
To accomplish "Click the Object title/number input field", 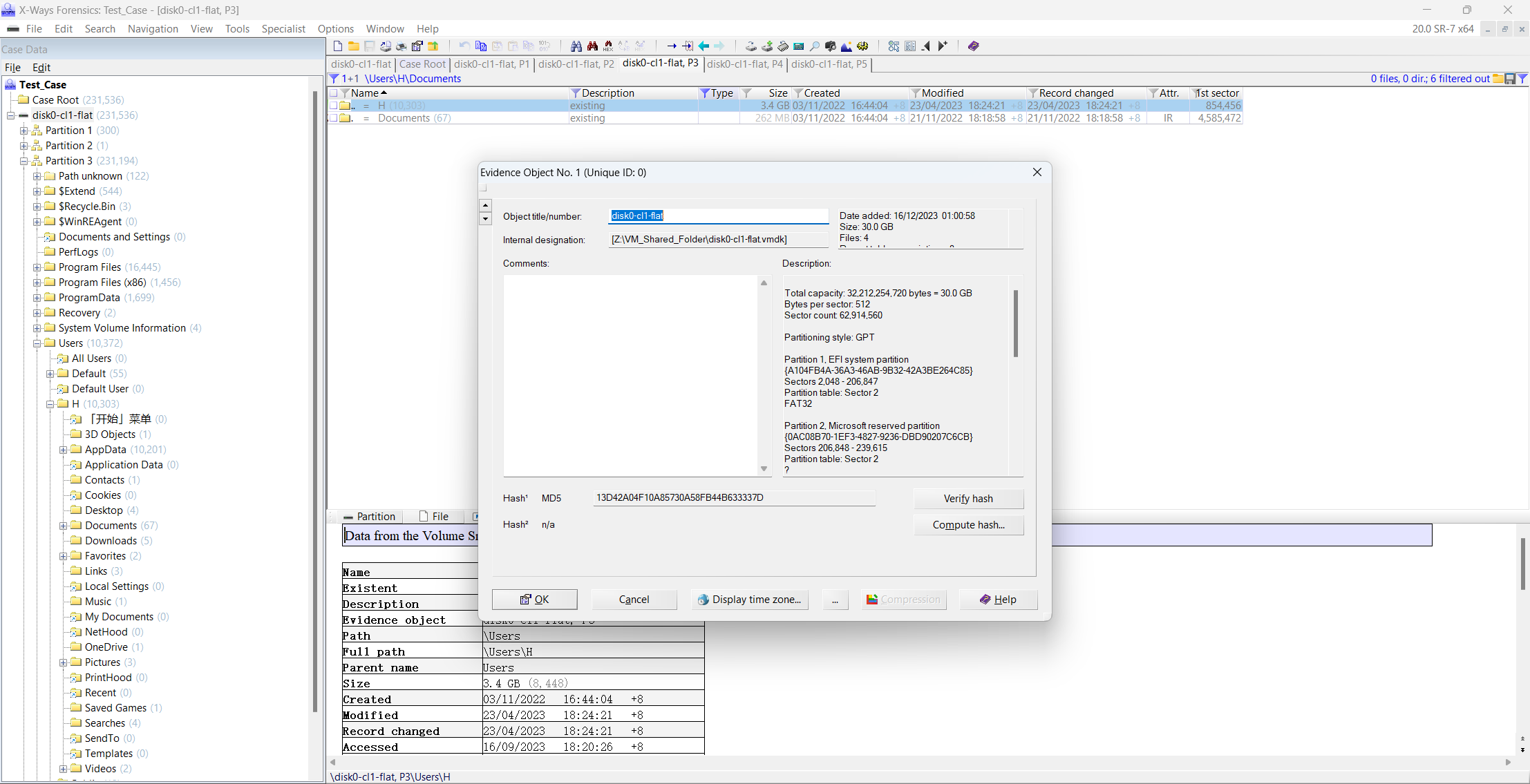I will [x=719, y=216].
